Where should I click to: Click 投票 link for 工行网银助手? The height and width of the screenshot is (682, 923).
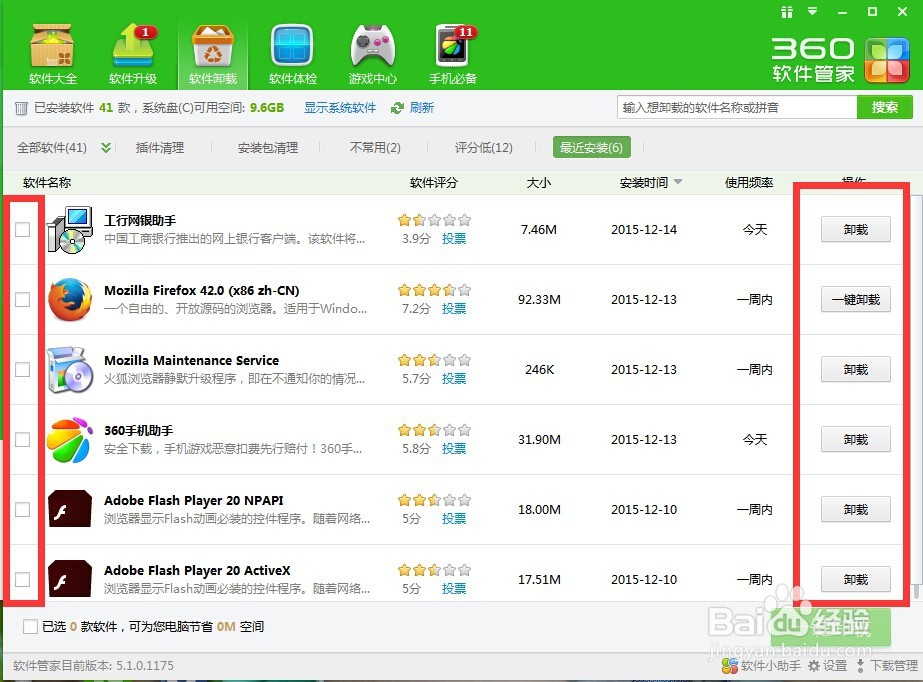(x=454, y=238)
